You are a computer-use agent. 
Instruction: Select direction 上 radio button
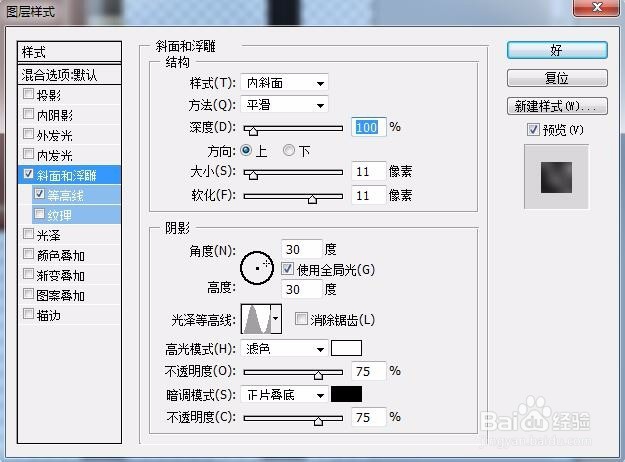click(x=246, y=150)
